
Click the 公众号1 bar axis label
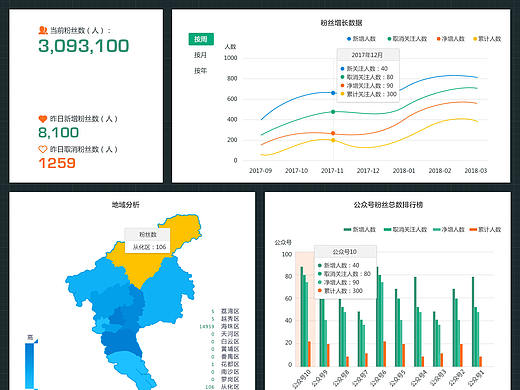pyautogui.click(x=476, y=379)
